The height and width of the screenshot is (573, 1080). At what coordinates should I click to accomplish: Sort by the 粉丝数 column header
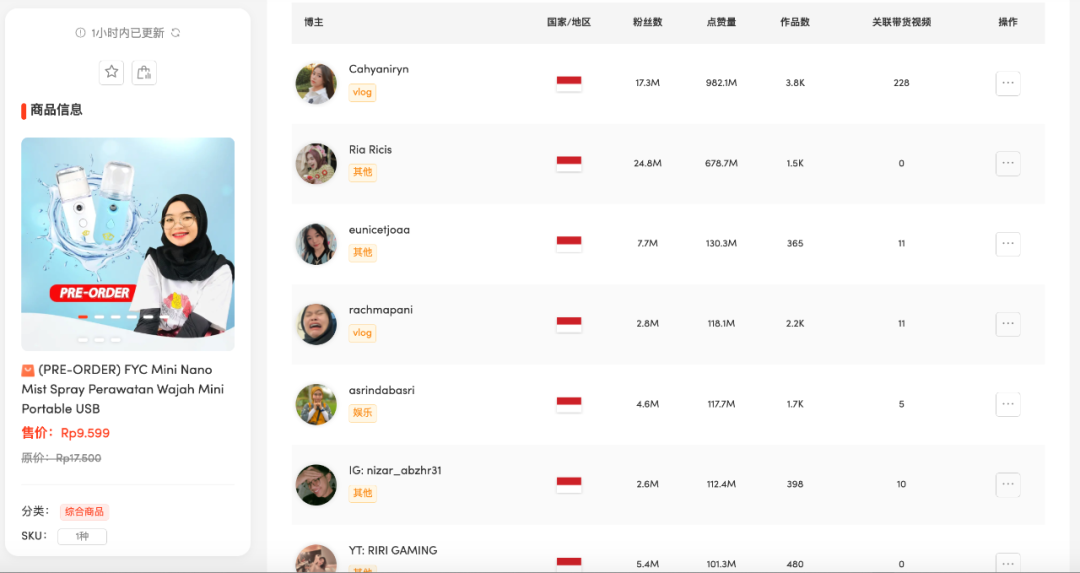(x=647, y=22)
